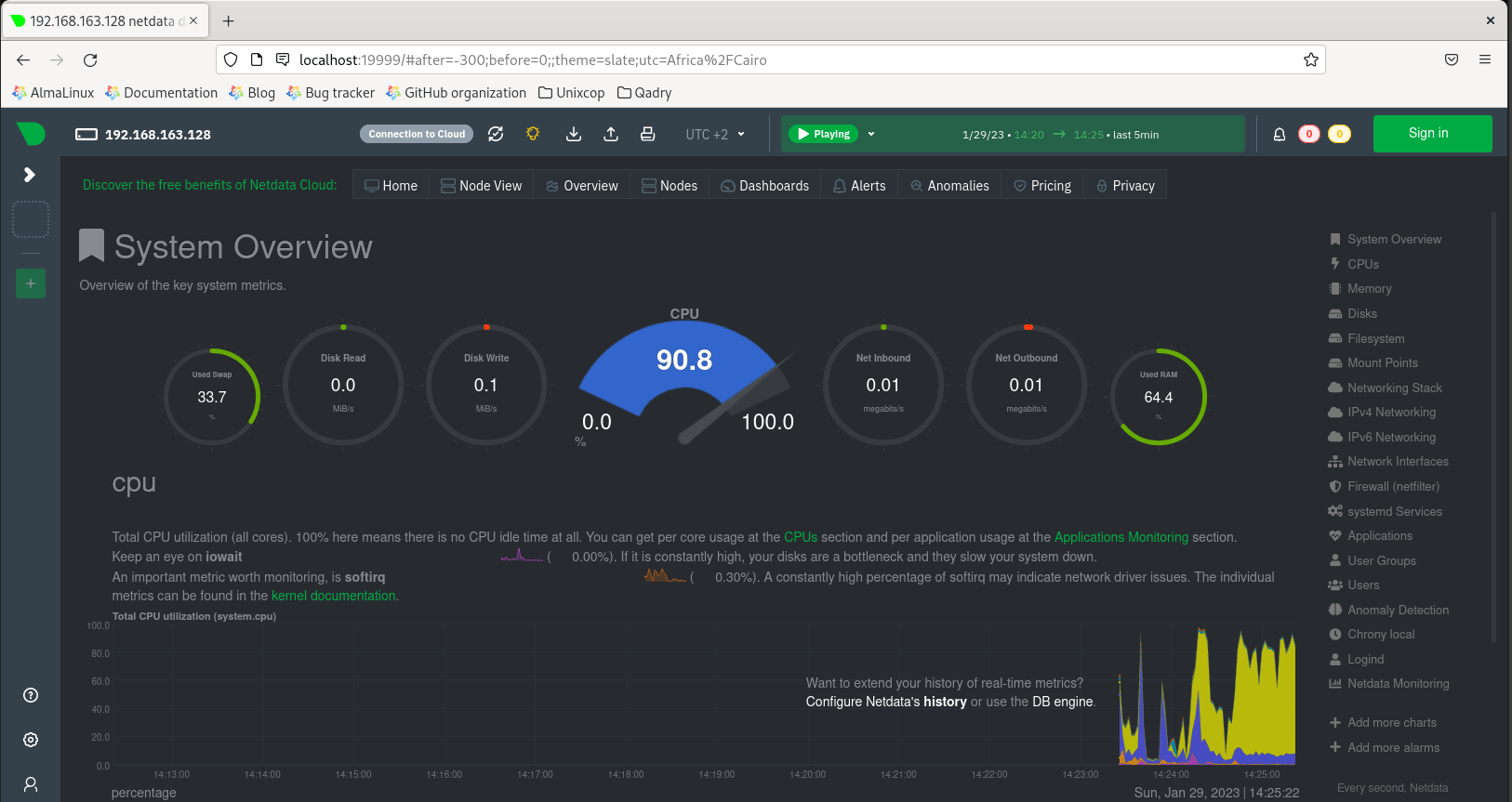Open the date-time range picker
Image resolution: width=1512 pixels, height=802 pixels.
(x=1060, y=135)
